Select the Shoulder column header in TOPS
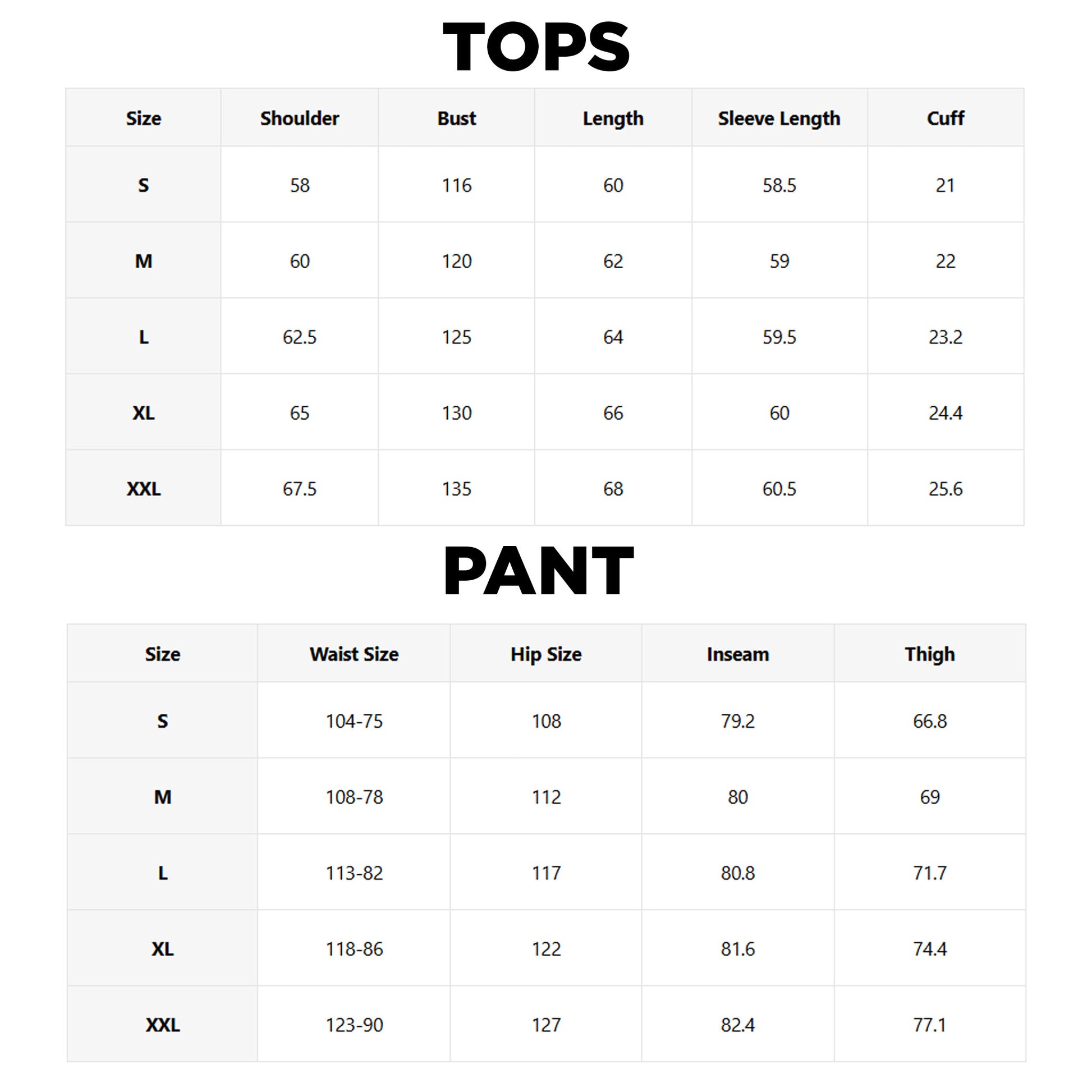Image resolution: width=1092 pixels, height=1092 pixels. click(300, 118)
